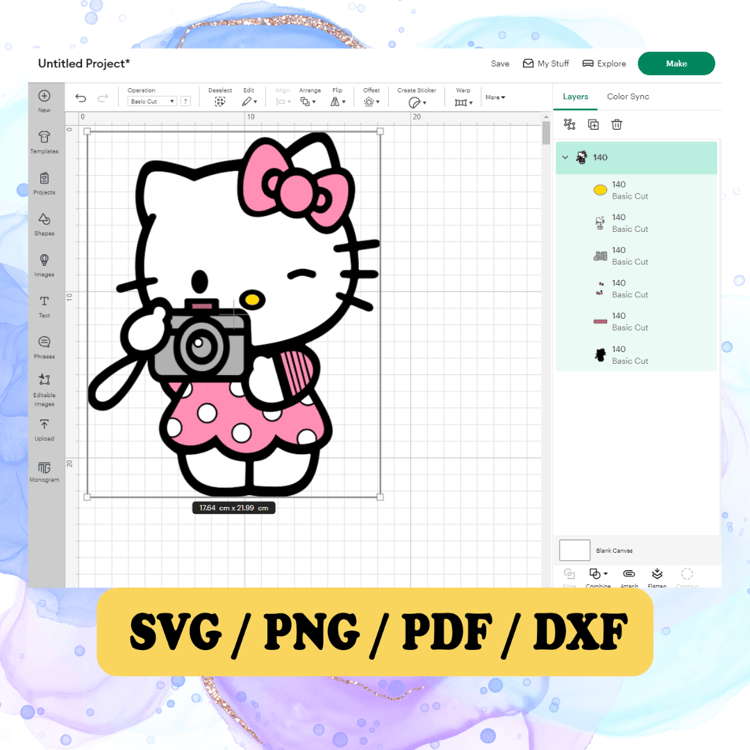This screenshot has width=750, height=750.
Task: Switch to the Layers tab
Action: [575, 96]
